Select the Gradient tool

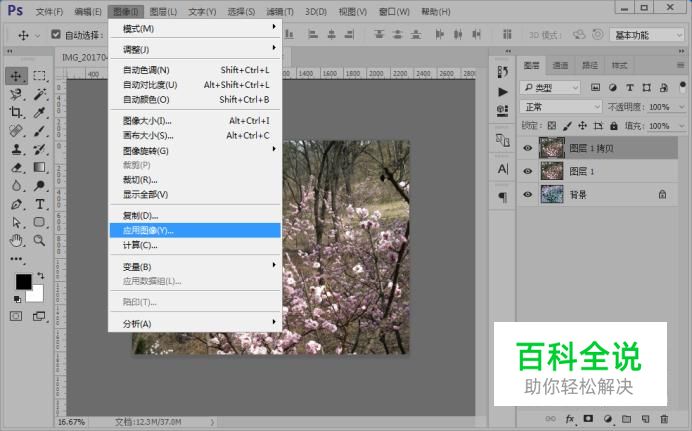click(39, 167)
